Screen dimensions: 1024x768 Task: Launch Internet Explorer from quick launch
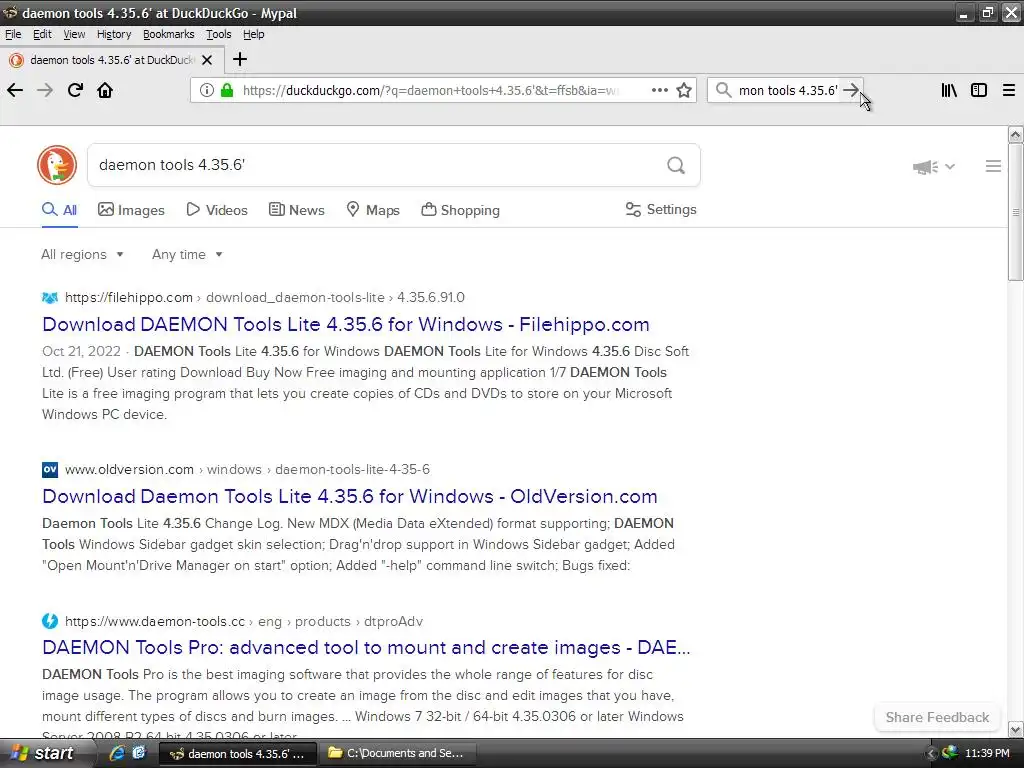[x=117, y=753]
